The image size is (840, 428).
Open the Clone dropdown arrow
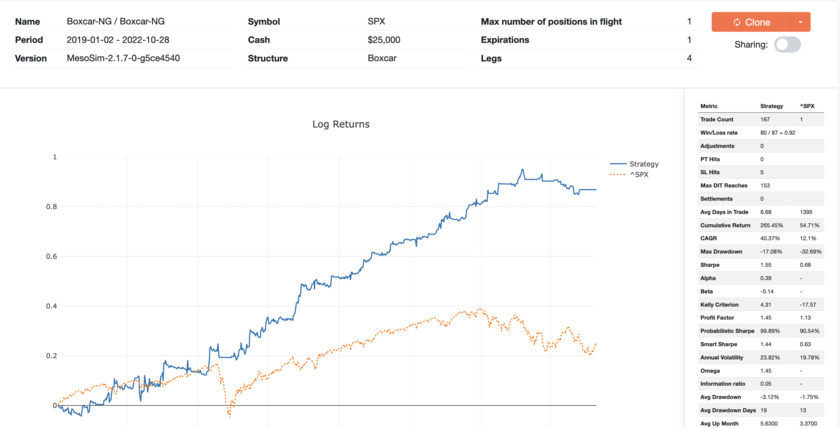pyautogui.click(x=801, y=22)
